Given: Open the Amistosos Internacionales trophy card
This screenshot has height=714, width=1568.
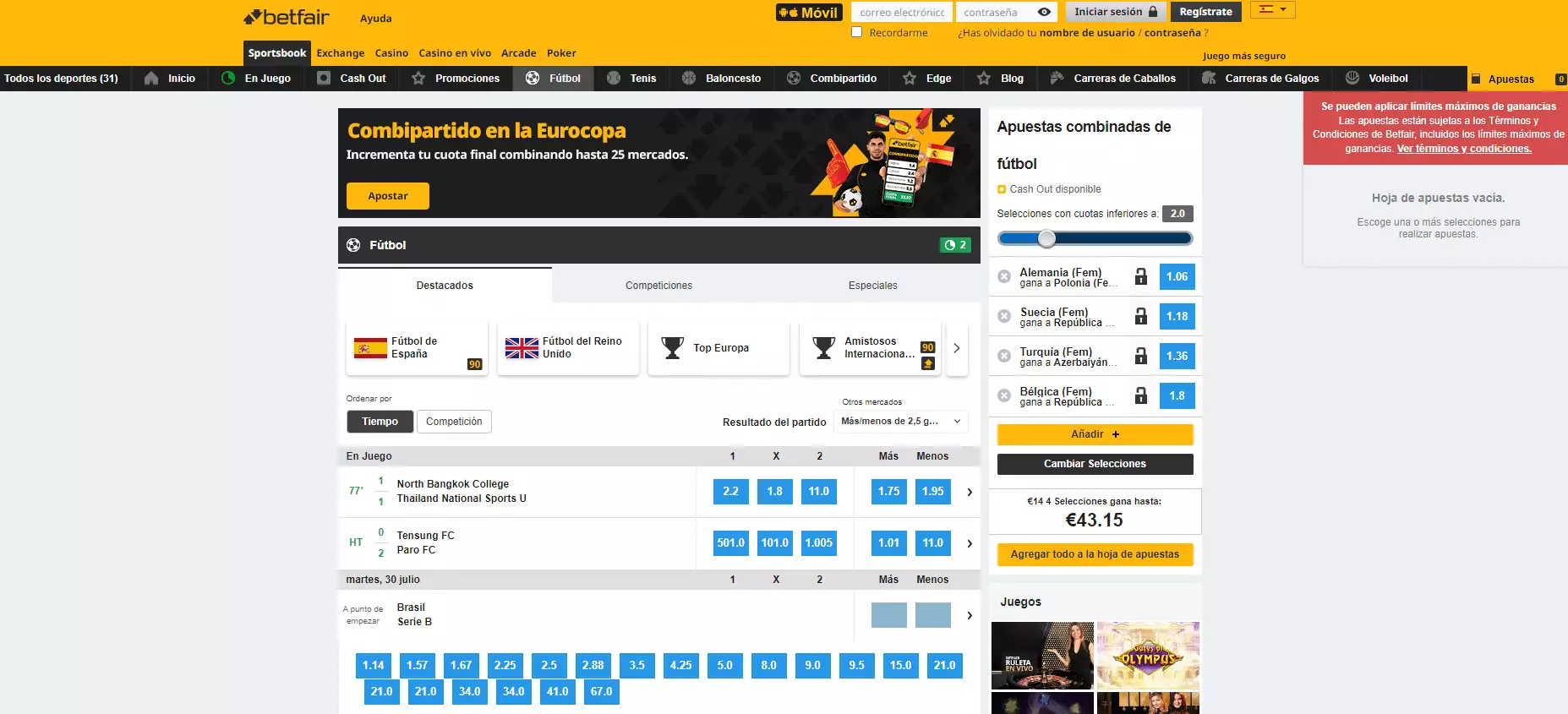Looking at the screenshot, I should [870, 348].
